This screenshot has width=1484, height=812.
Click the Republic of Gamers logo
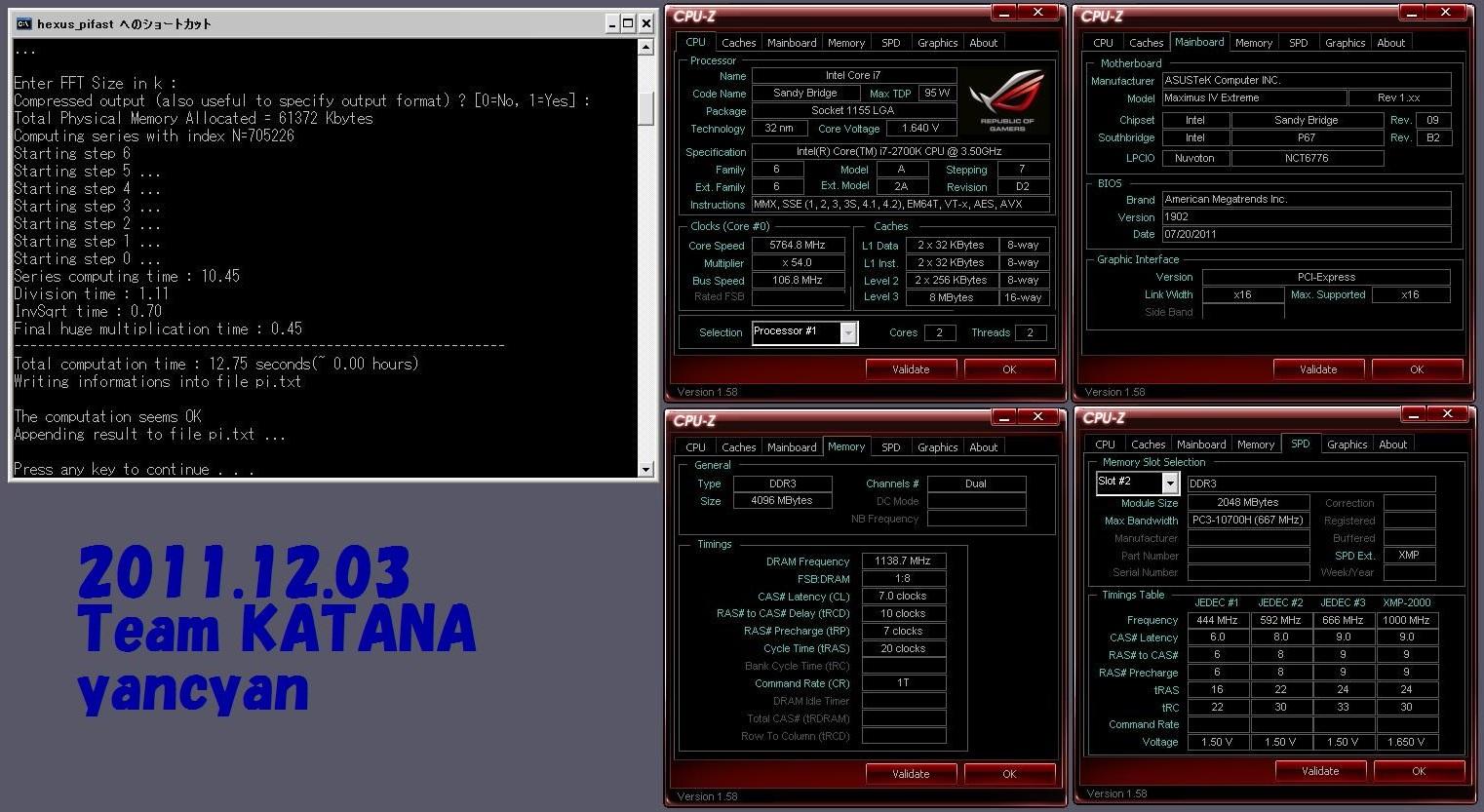tap(1006, 100)
